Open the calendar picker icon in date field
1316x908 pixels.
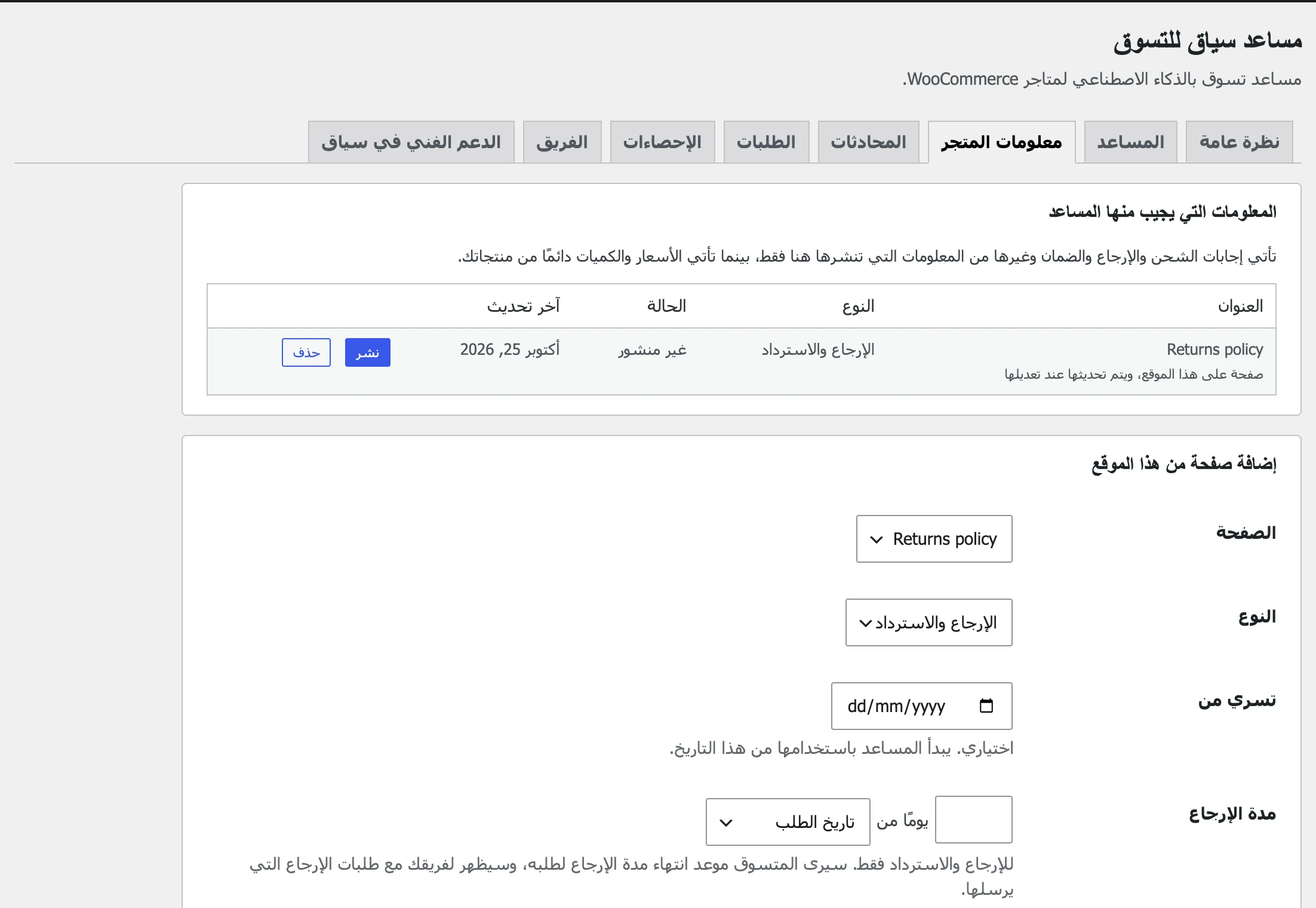click(x=986, y=706)
